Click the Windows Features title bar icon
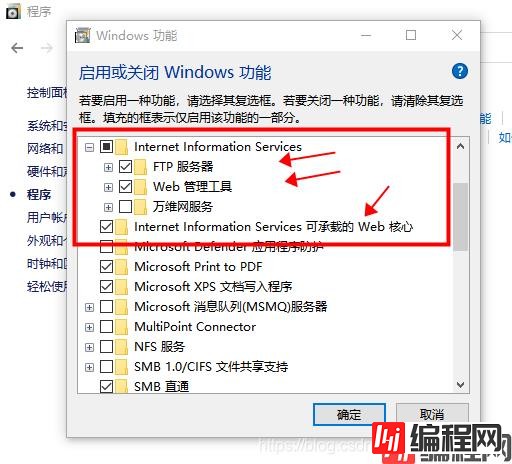 (x=82, y=35)
